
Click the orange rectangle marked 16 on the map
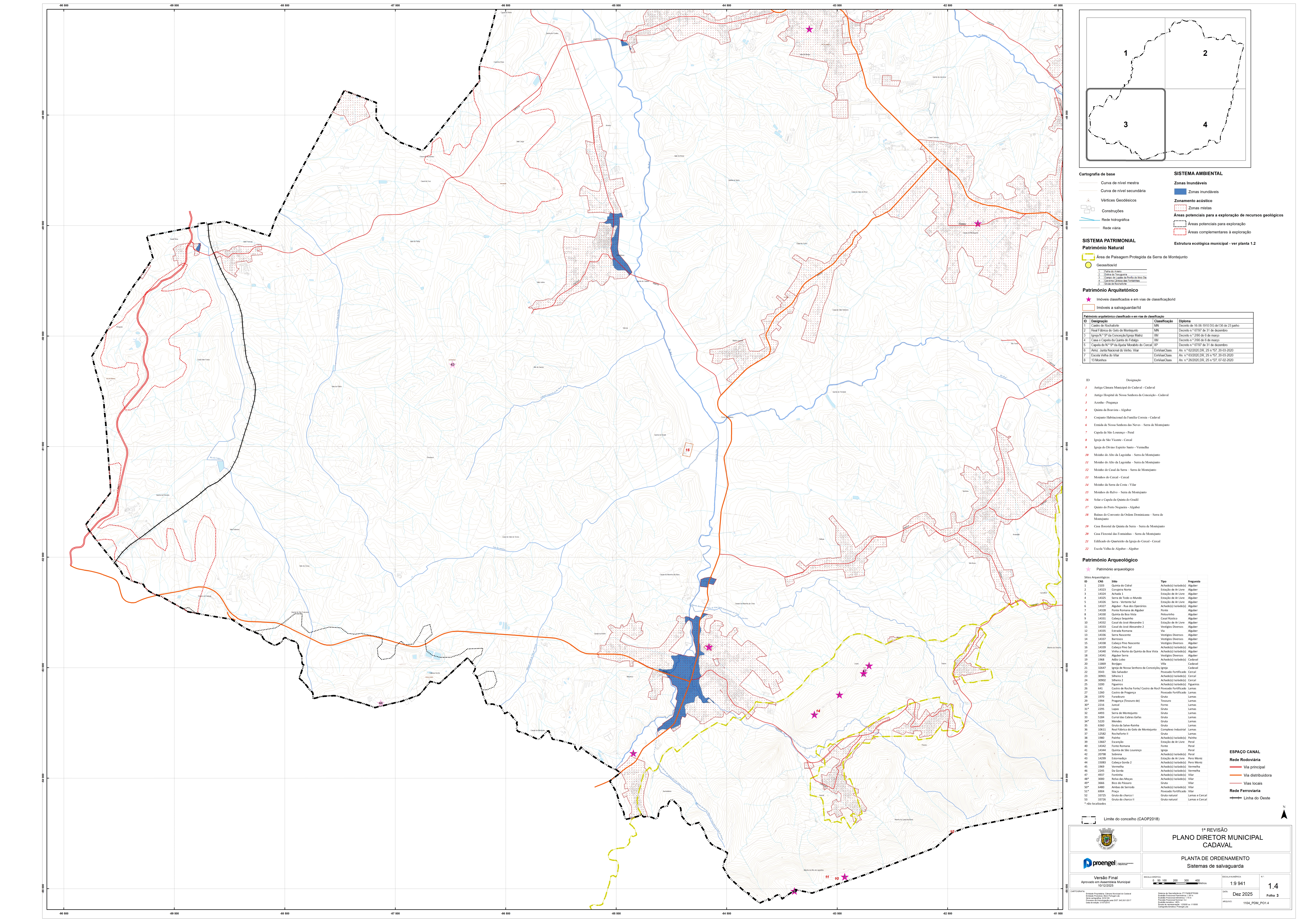pos(688,450)
